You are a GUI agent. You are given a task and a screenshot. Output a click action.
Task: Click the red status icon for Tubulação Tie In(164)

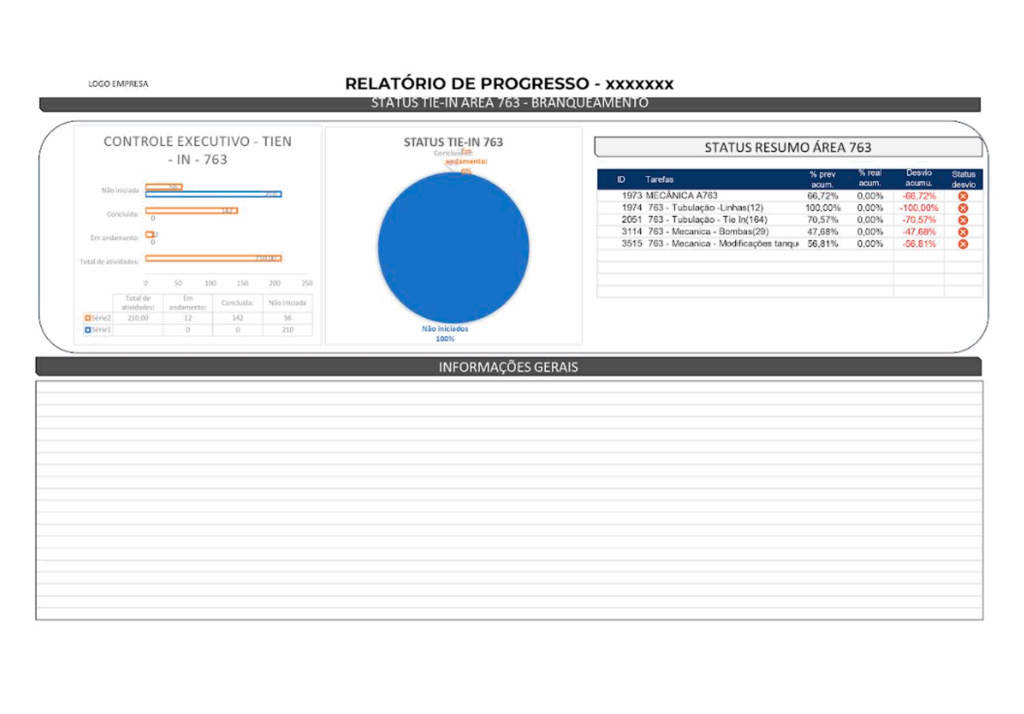pos(963,220)
